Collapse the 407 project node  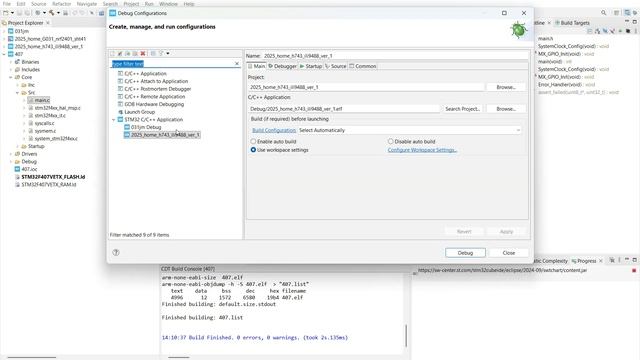4,54
